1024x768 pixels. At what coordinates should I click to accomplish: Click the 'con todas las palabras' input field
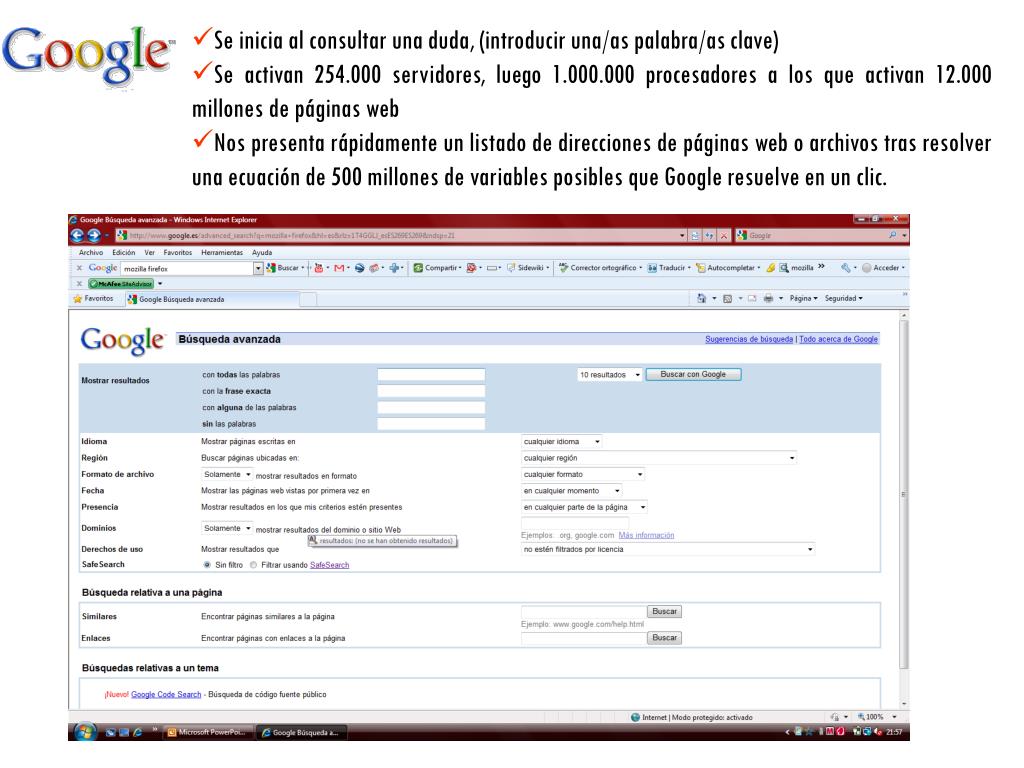tap(431, 375)
